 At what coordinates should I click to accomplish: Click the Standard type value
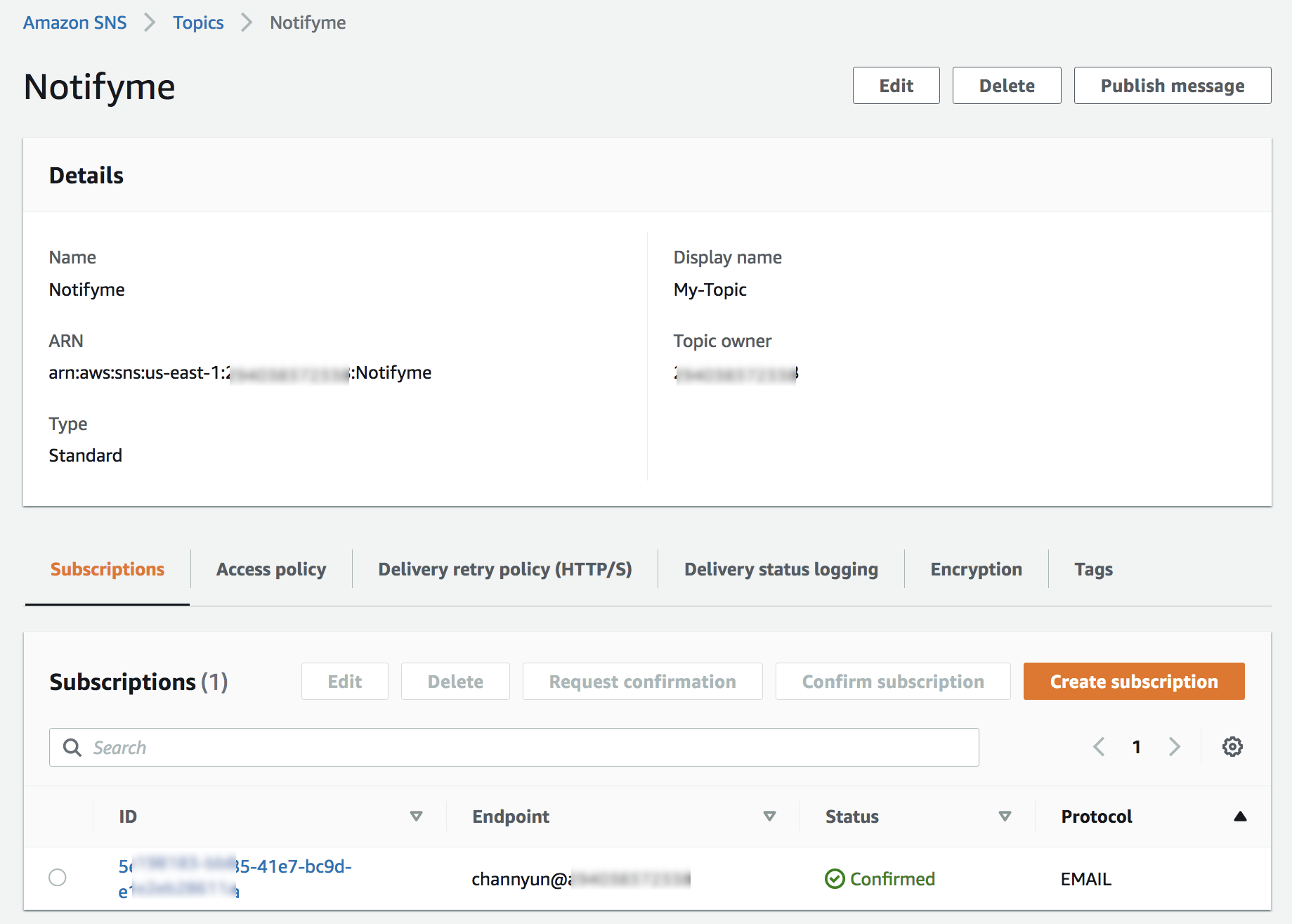86,456
